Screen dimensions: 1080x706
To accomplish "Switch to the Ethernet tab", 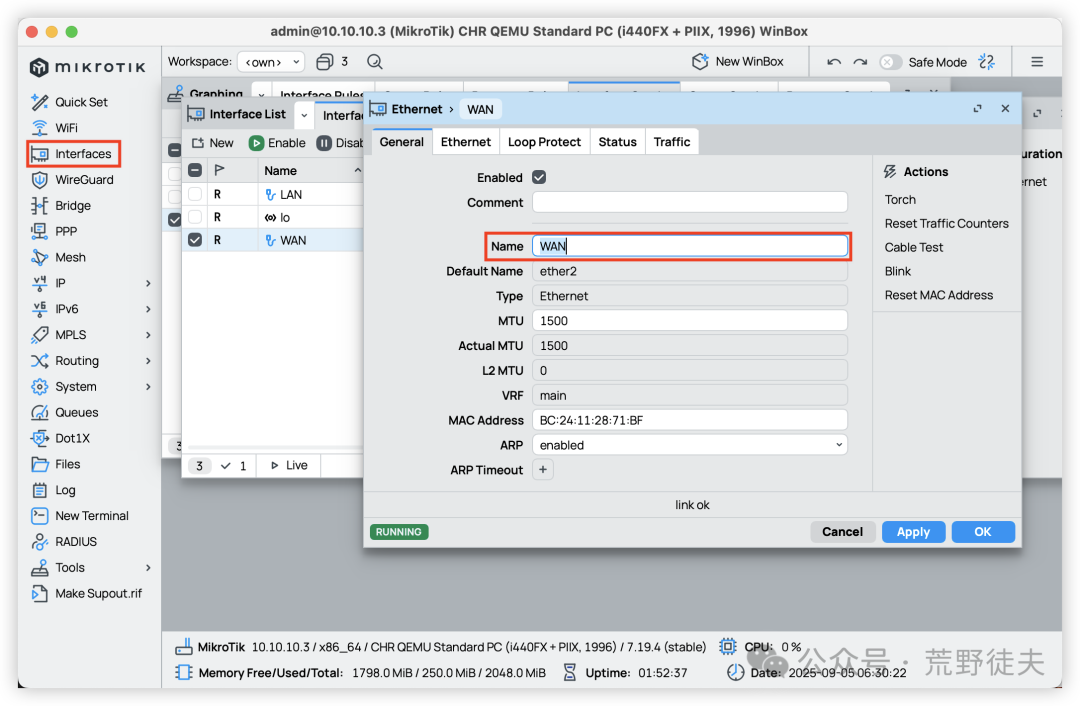I will 466,142.
